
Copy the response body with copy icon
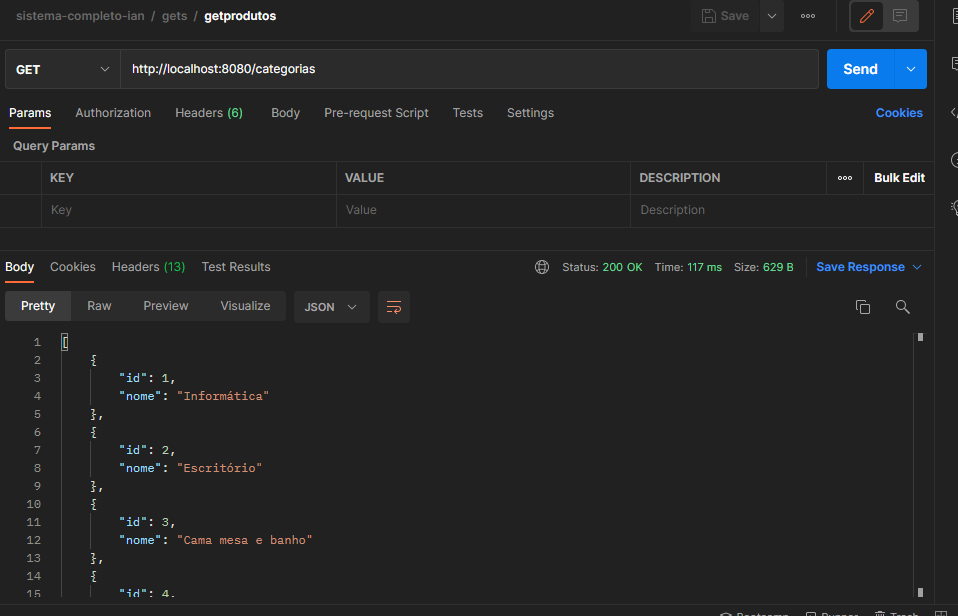[x=863, y=307]
